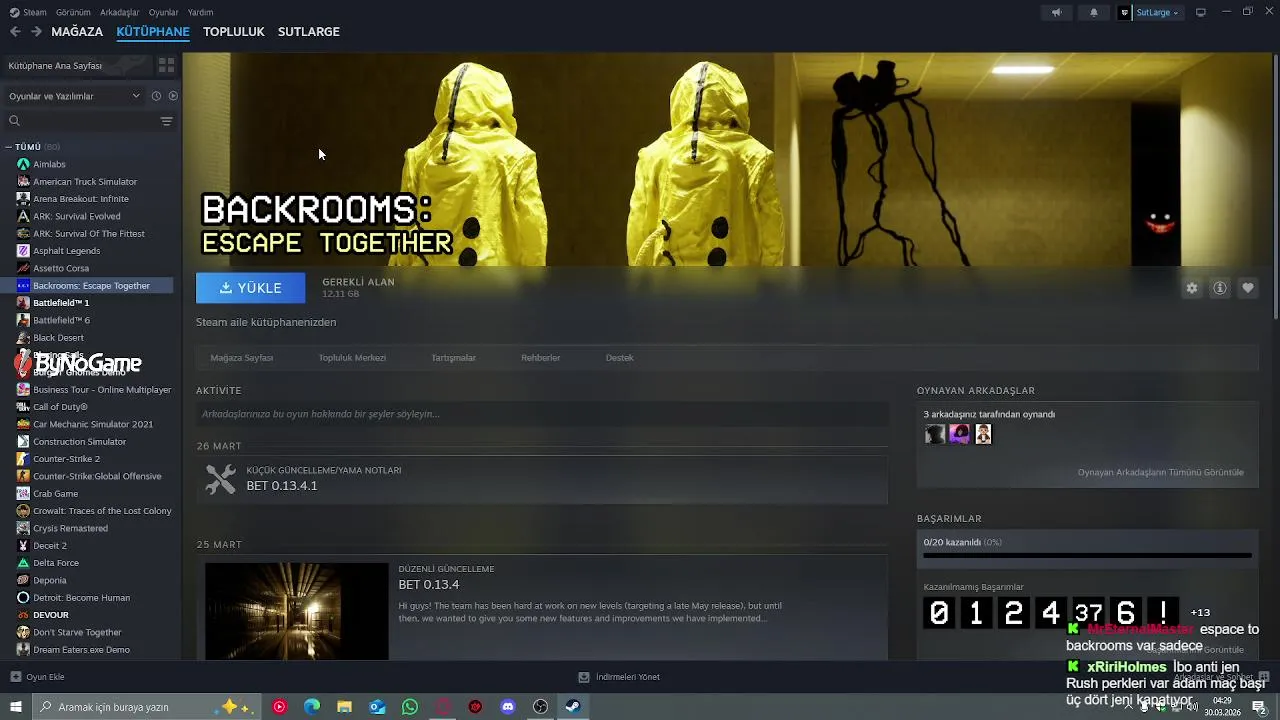The width and height of the screenshot is (1280, 720).
Task: Open Destek link
Action: [x=620, y=358]
